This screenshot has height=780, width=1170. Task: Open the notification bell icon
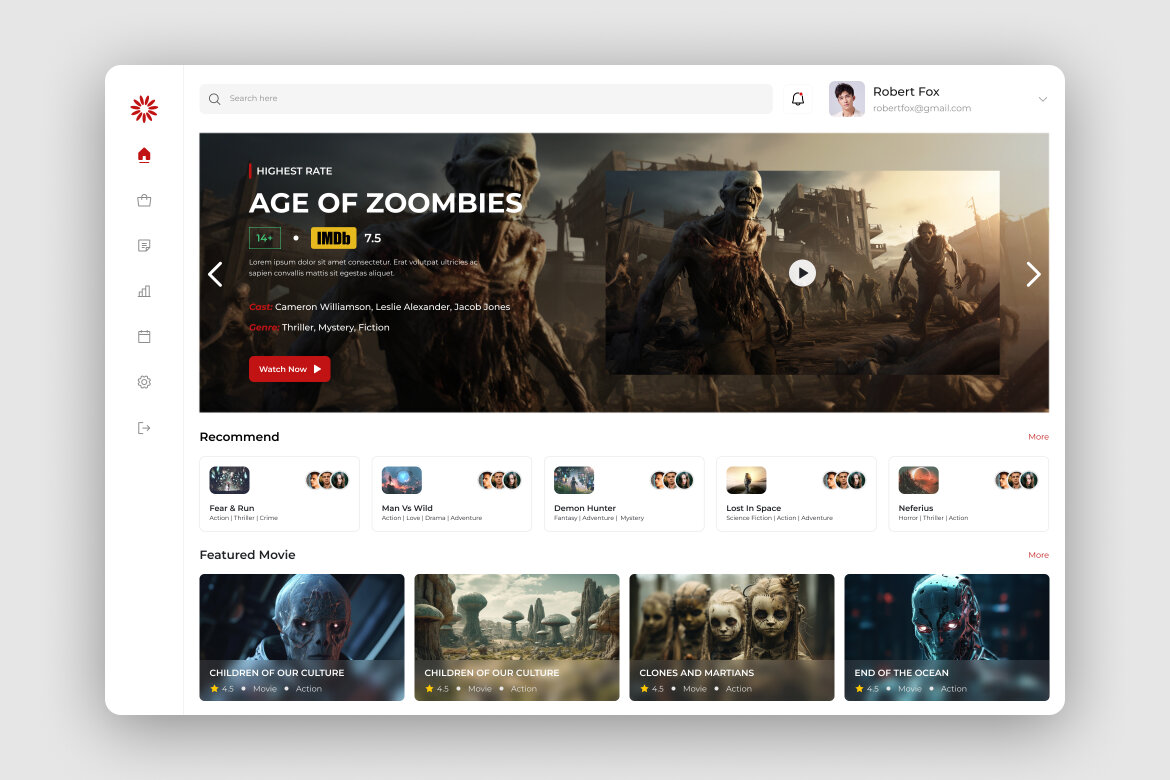(797, 98)
